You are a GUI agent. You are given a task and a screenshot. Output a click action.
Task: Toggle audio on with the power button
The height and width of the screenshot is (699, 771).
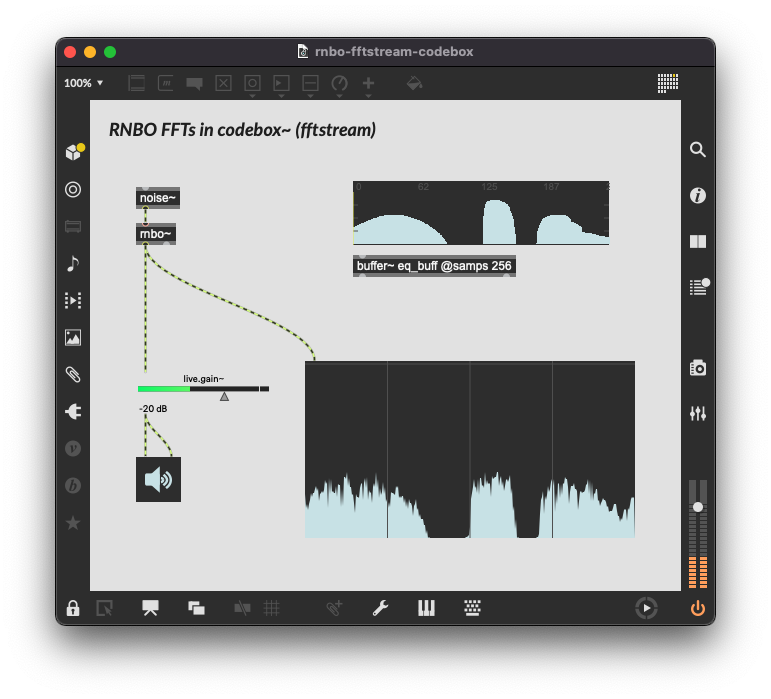tap(698, 608)
